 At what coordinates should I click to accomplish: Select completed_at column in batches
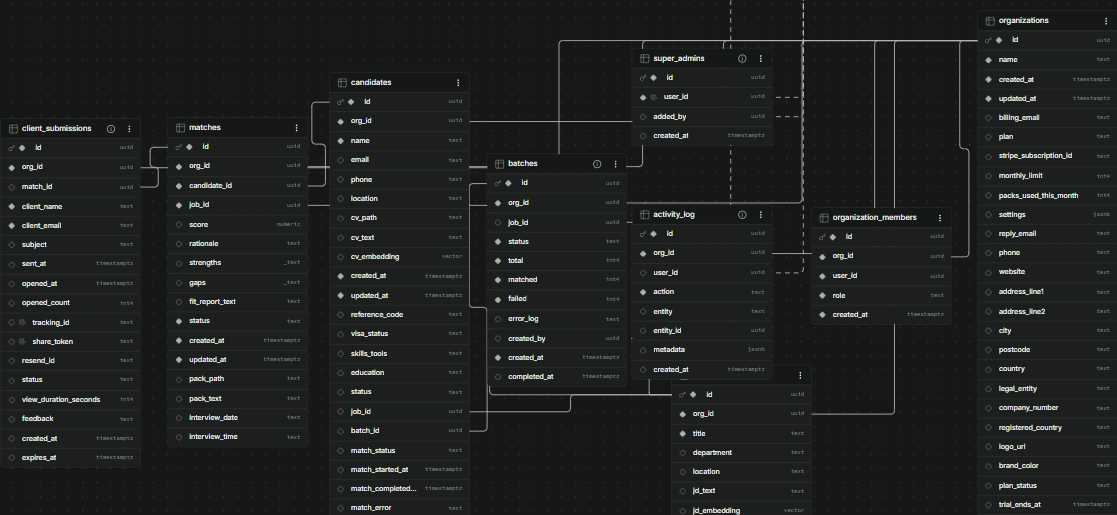coord(557,377)
